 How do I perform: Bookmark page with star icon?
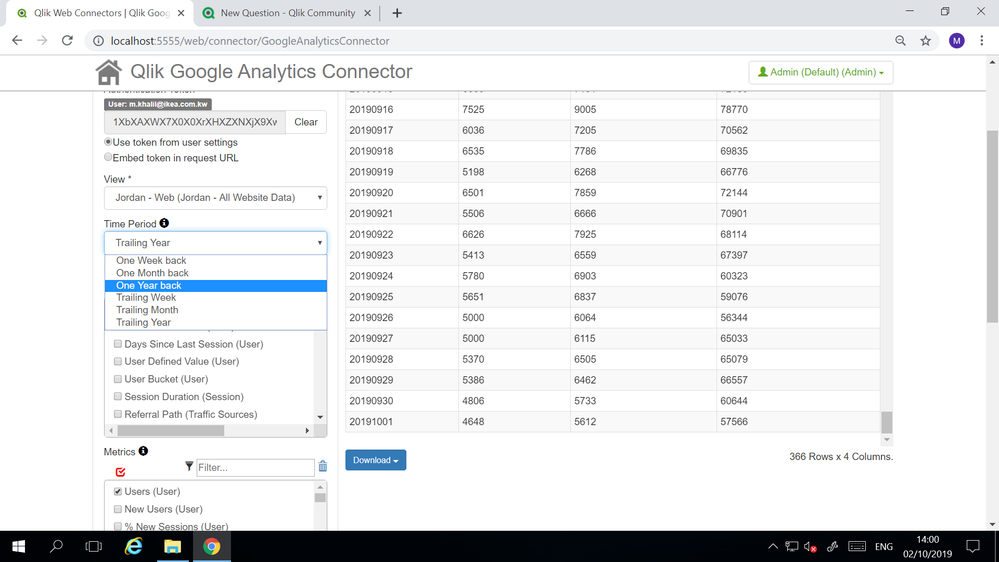926,41
